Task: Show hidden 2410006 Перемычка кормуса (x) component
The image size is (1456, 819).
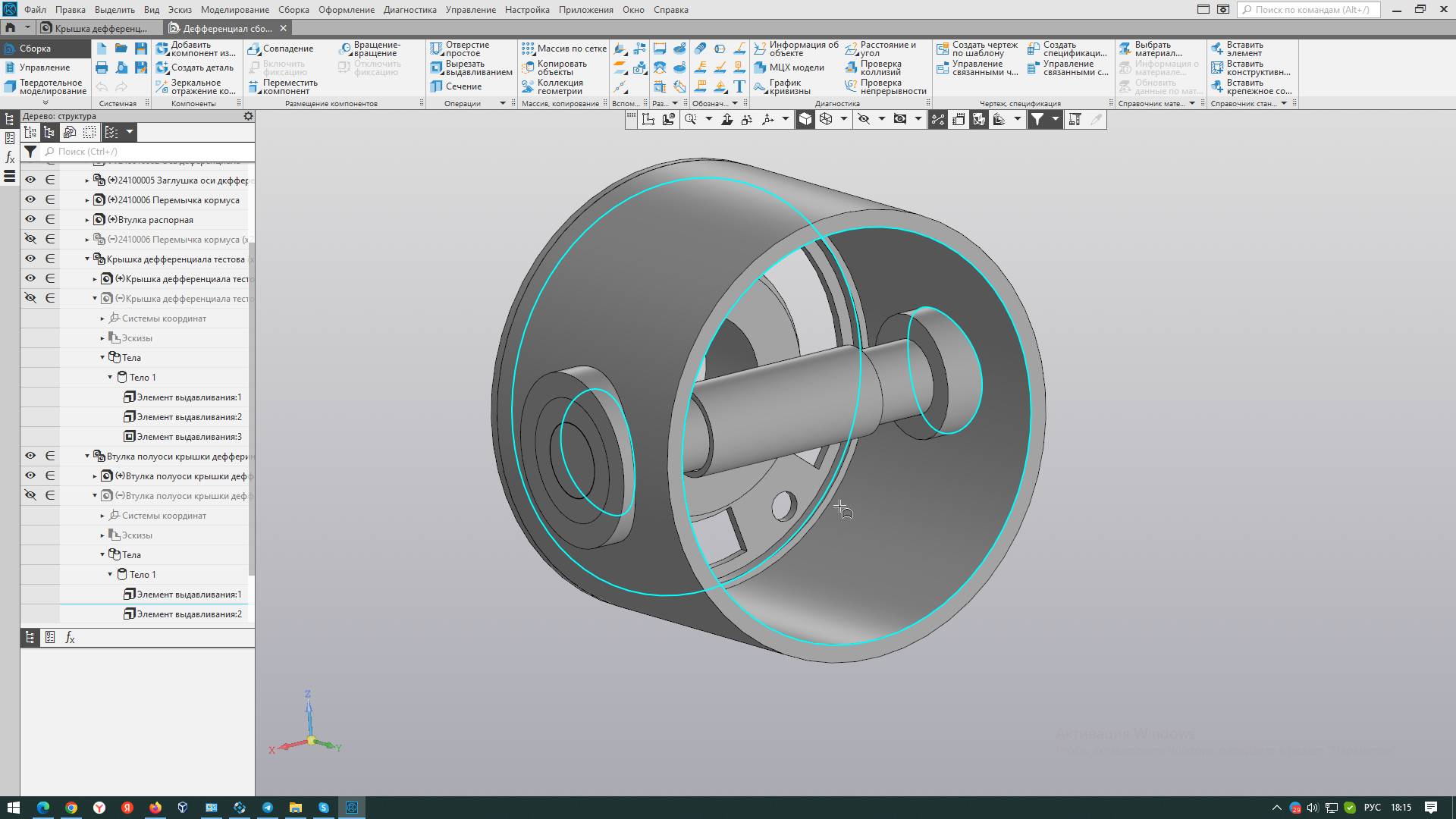Action: point(30,239)
